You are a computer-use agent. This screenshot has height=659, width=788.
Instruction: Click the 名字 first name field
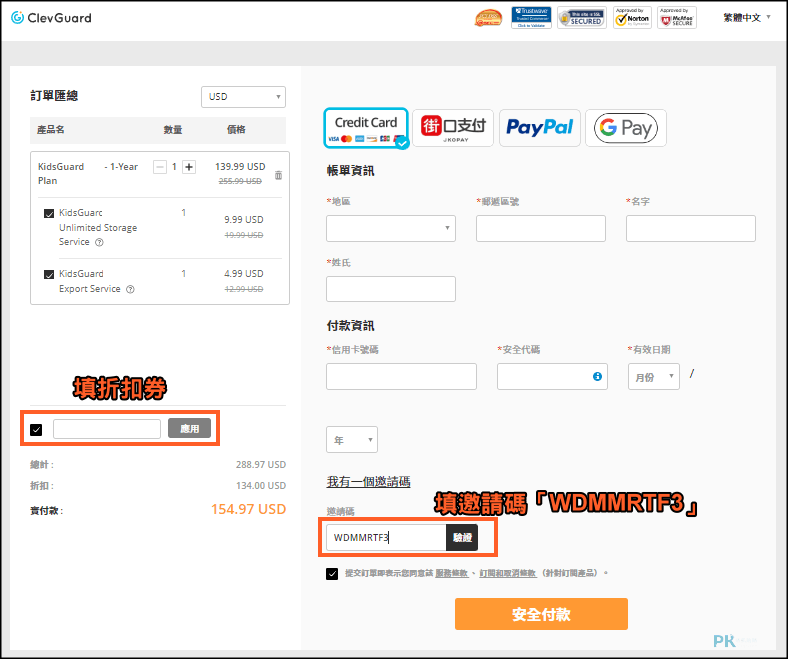691,228
